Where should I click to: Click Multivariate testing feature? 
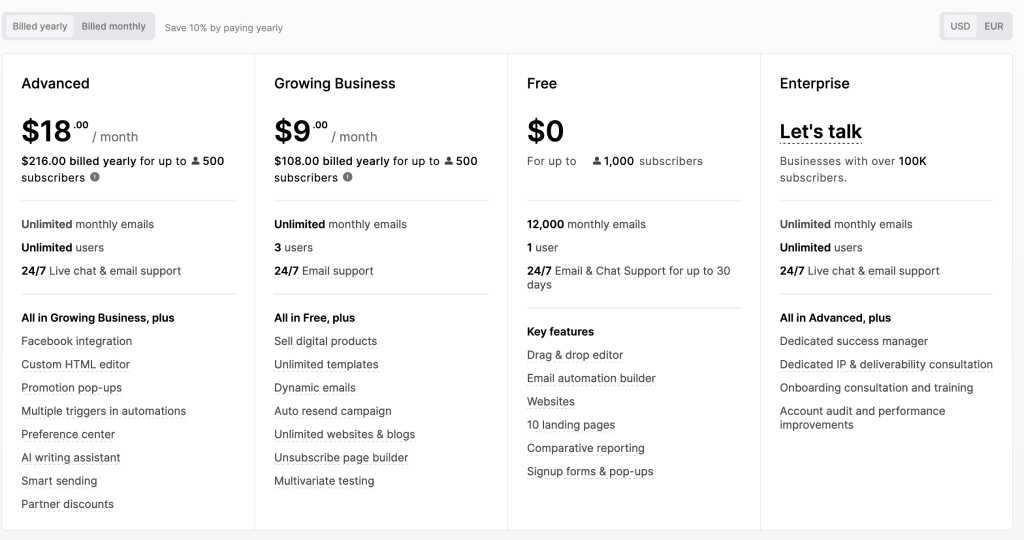pyautogui.click(x=324, y=481)
